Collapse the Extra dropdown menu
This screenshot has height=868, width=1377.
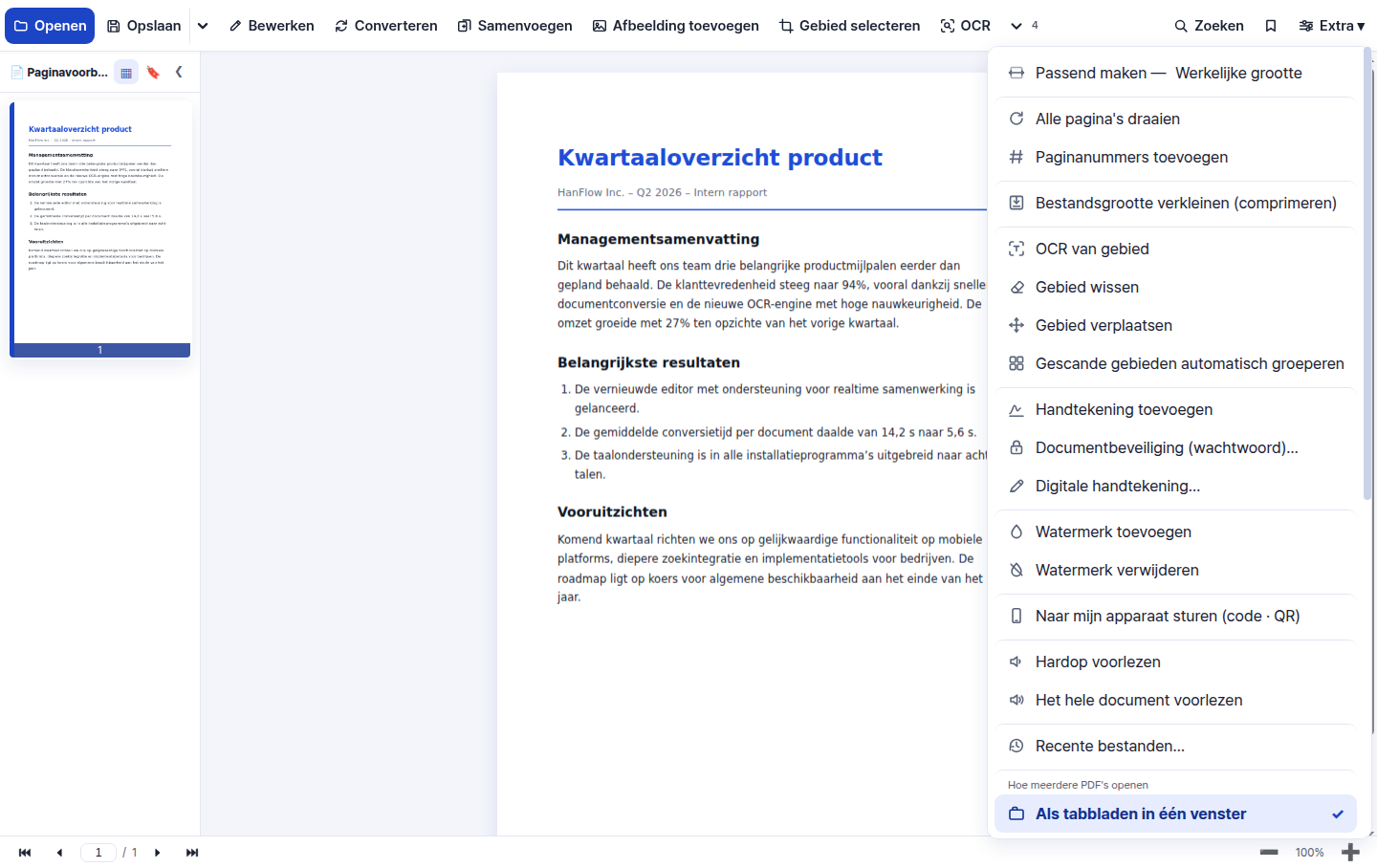pos(1331,26)
